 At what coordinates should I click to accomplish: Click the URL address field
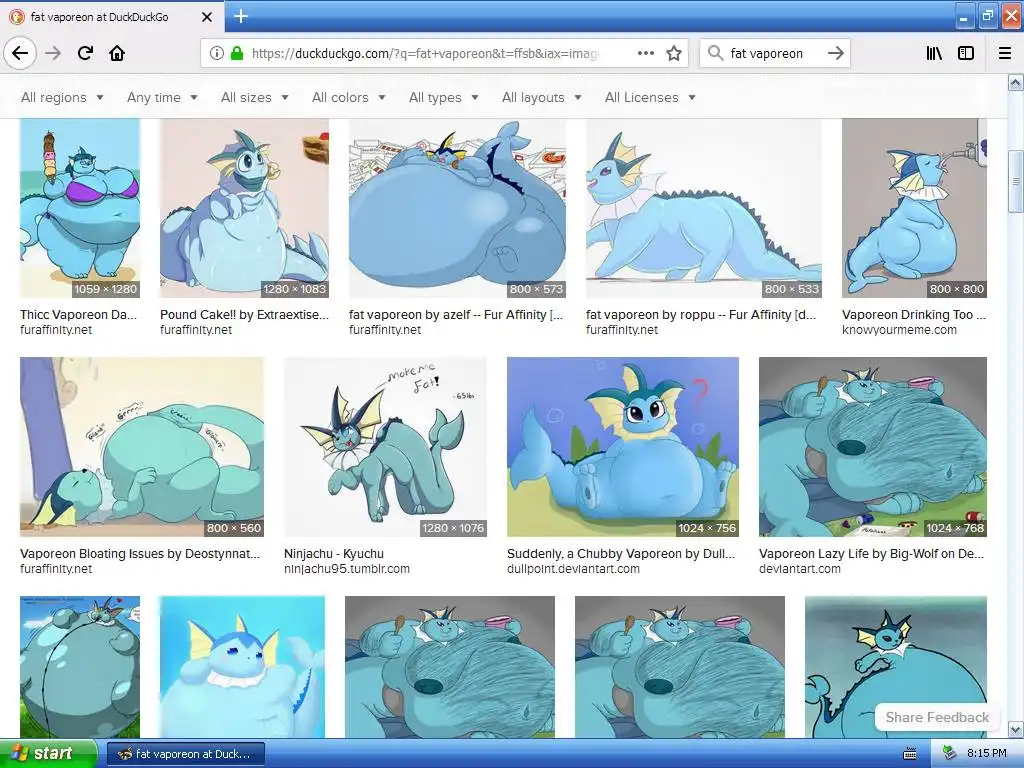pyautogui.click(x=424, y=54)
